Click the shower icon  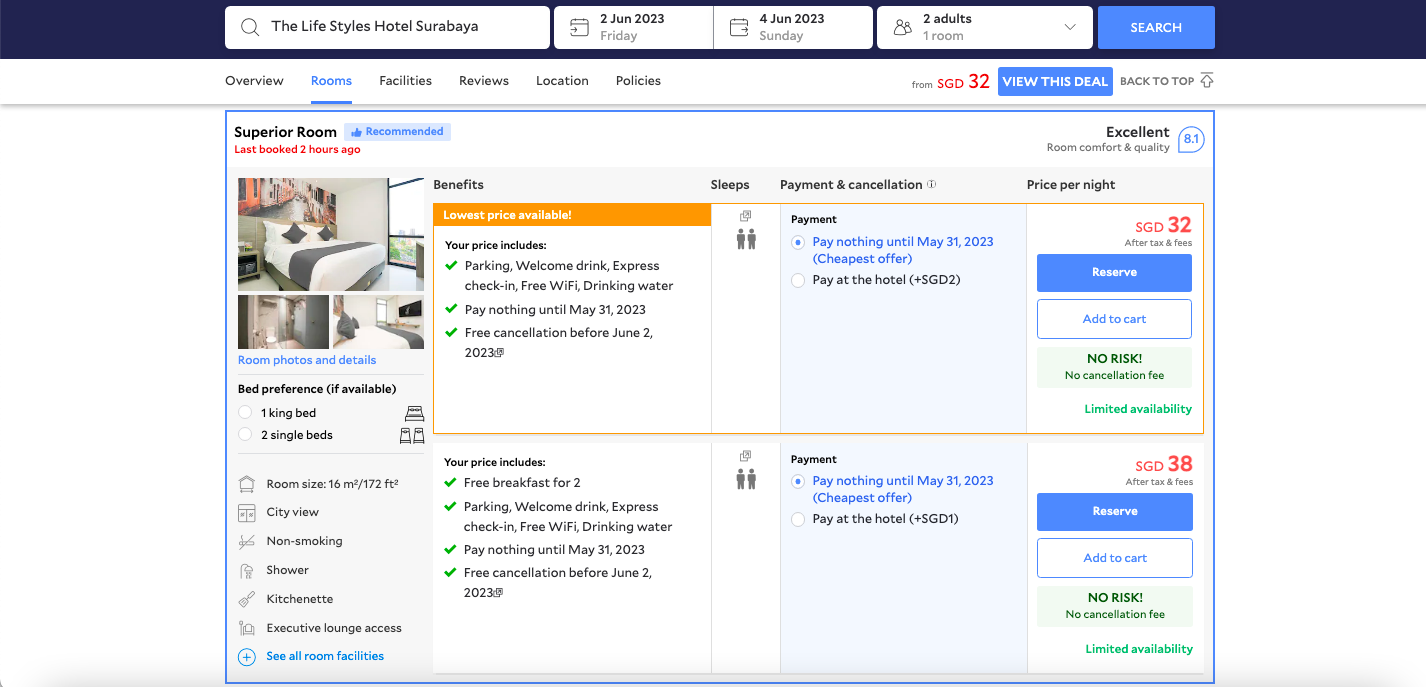coord(247,571)
